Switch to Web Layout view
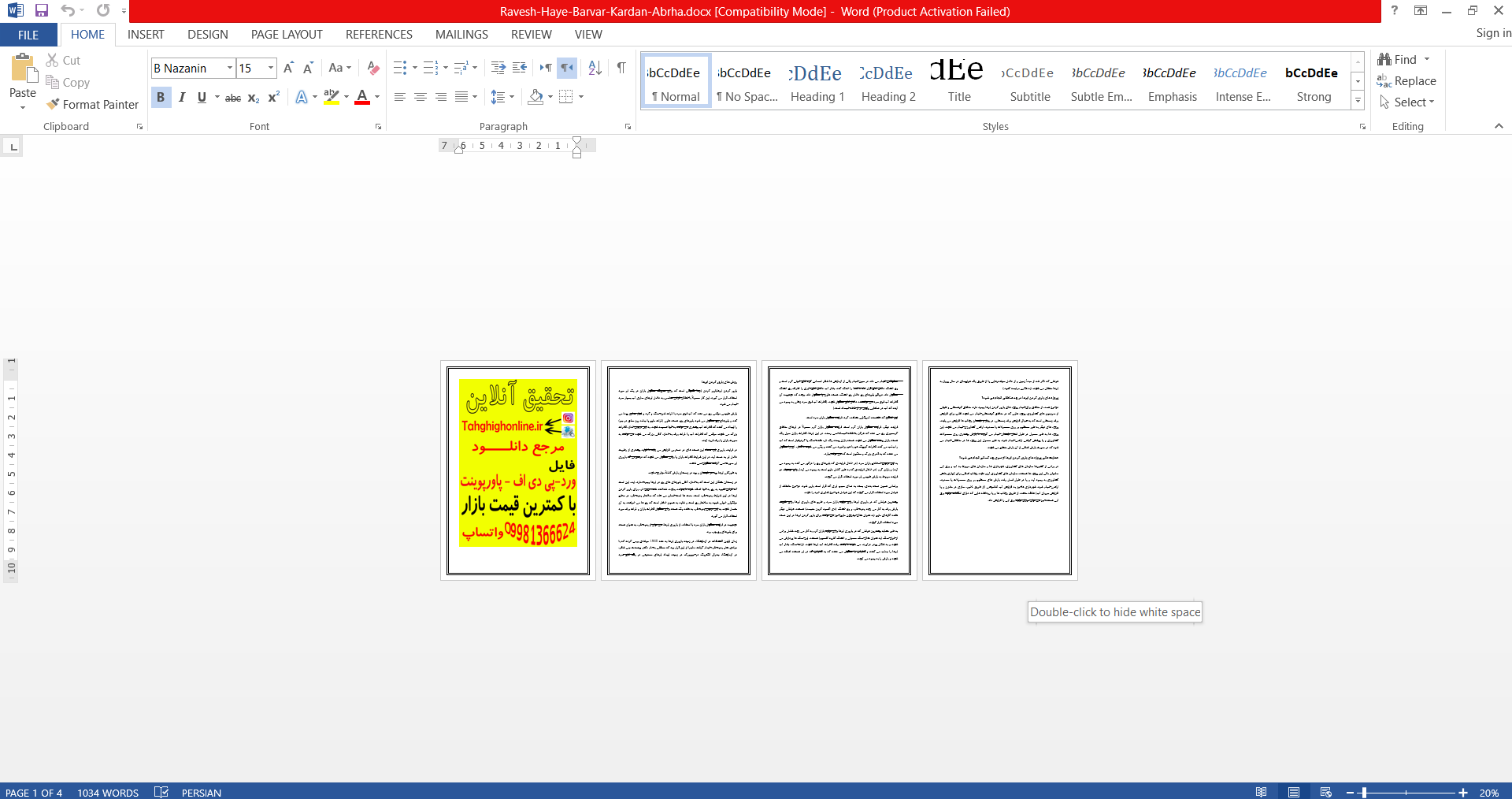The width and height of the screenshot is (1512, 799). tap(1326, 792)
